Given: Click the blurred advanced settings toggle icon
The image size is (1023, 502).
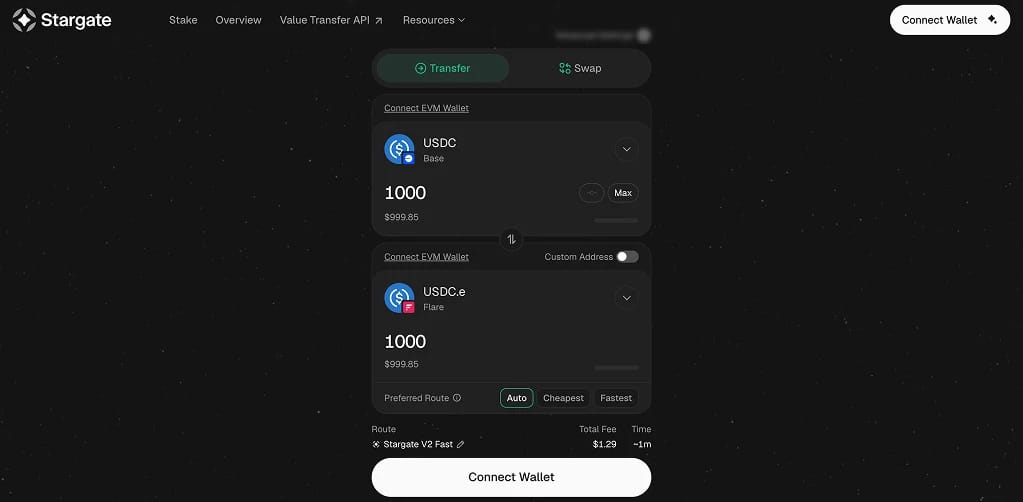Looking at the screenshot, I should click(644, 35).
